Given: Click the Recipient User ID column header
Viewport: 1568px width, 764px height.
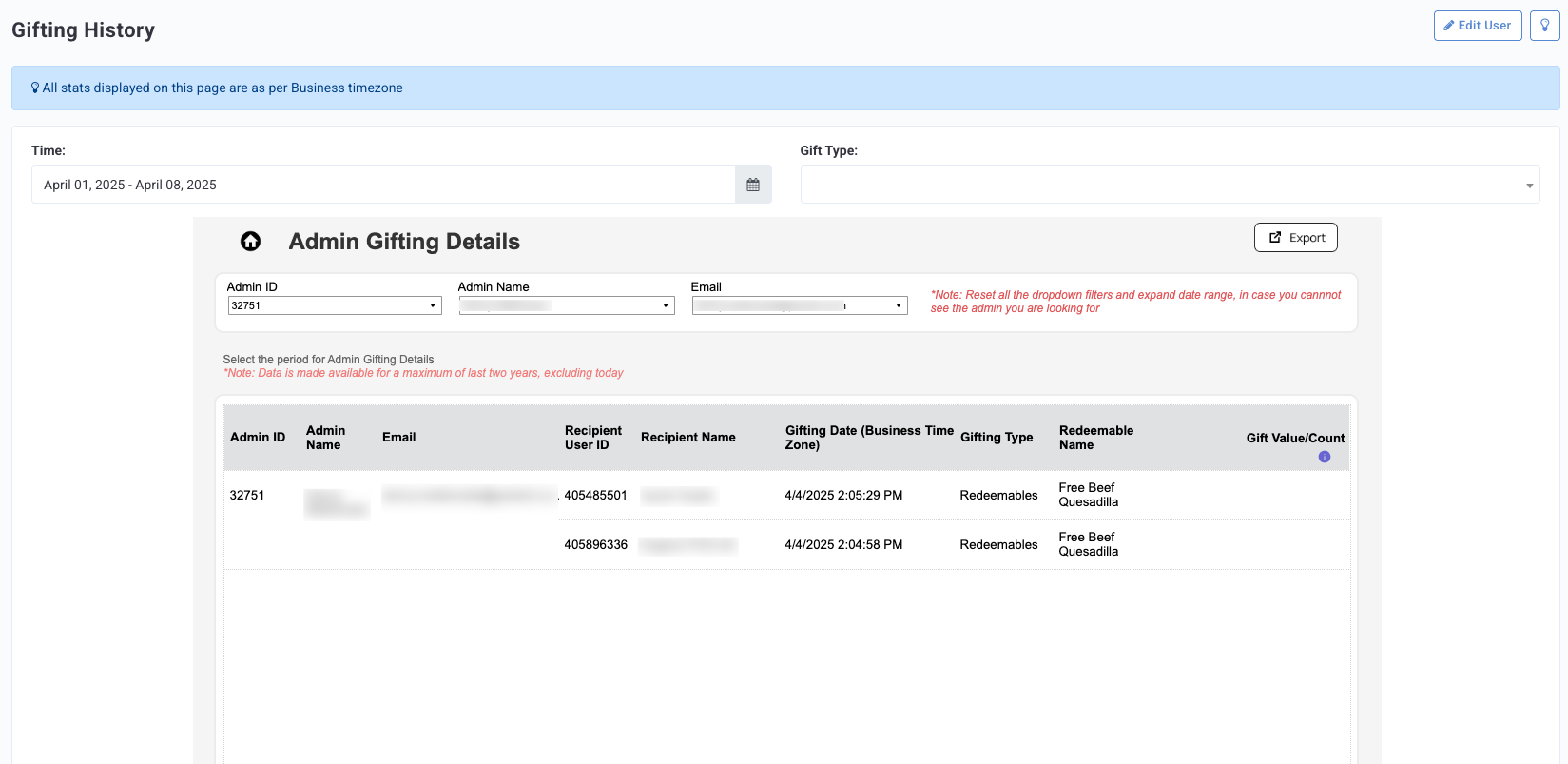Looking at the screenshot, I should pos(593,438).
